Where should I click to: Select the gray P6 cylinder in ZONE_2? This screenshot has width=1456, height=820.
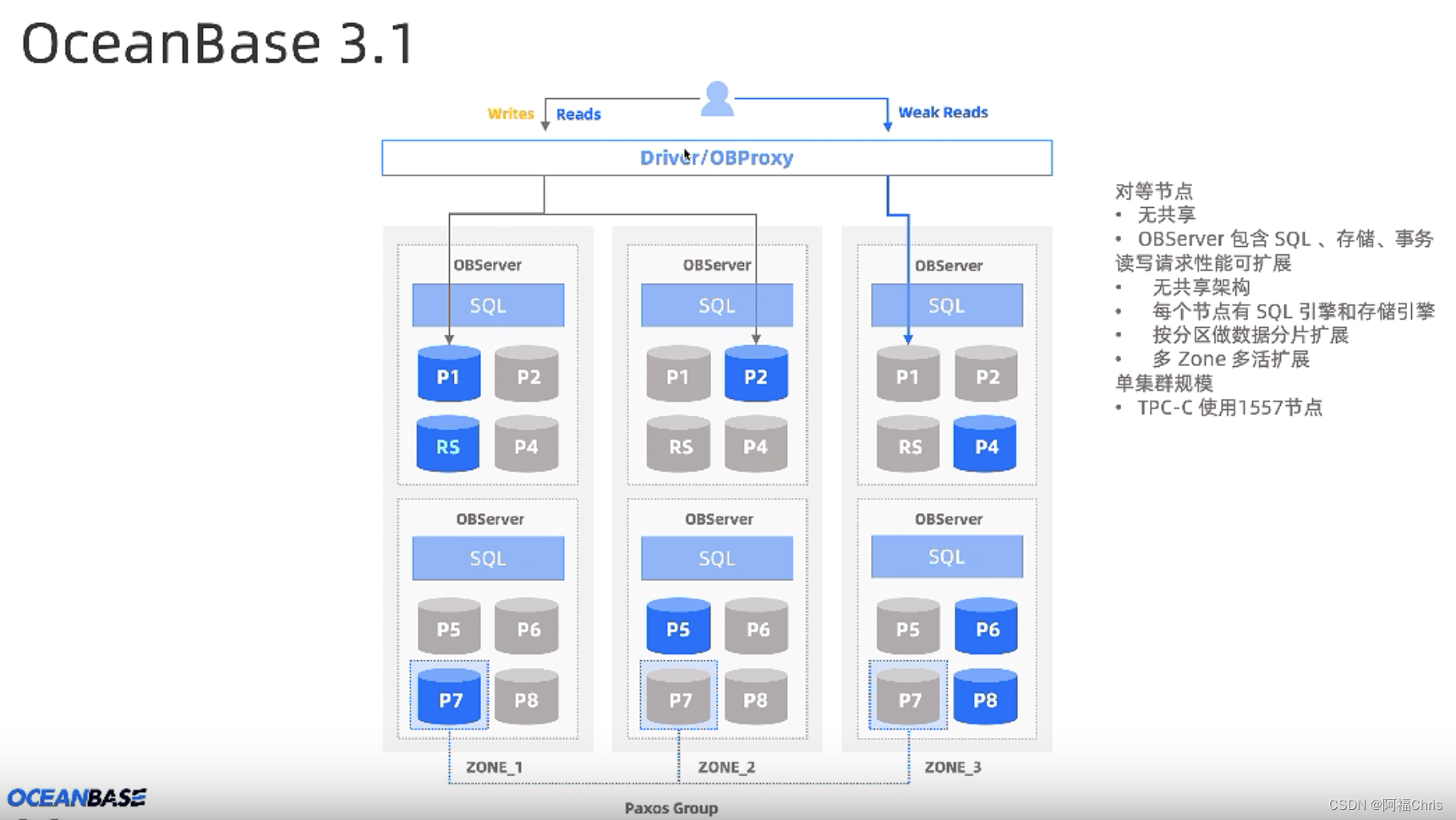(757, 626)
